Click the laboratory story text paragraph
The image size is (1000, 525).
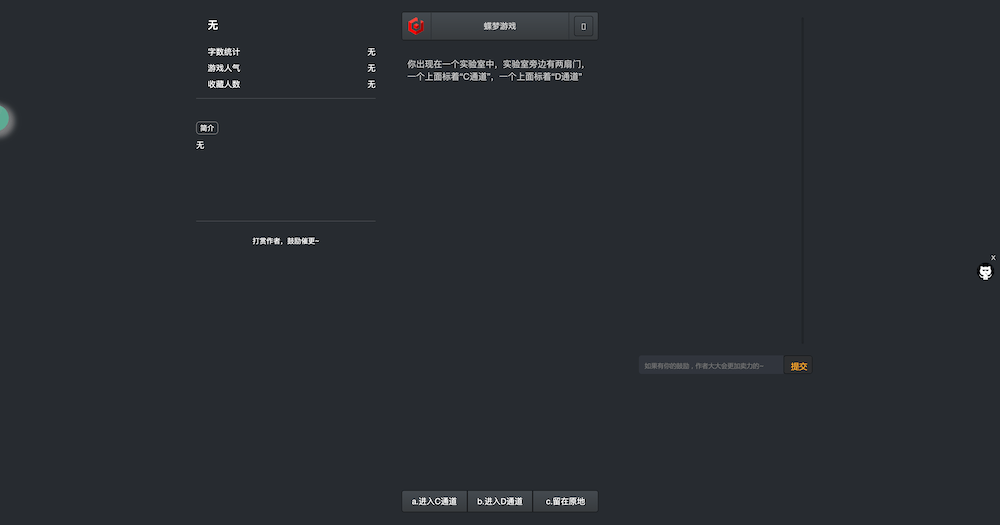[x=496, y=70]
